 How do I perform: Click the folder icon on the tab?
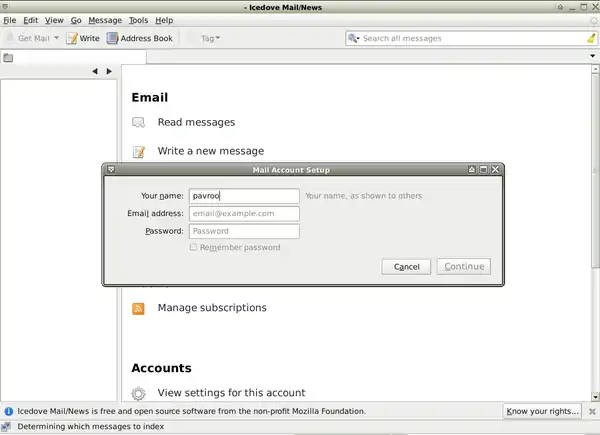9,57
